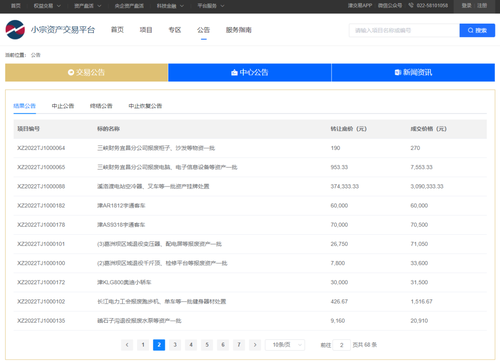Select 项目 in main navigation
The image size is (500, 361).
click(146, 30)
